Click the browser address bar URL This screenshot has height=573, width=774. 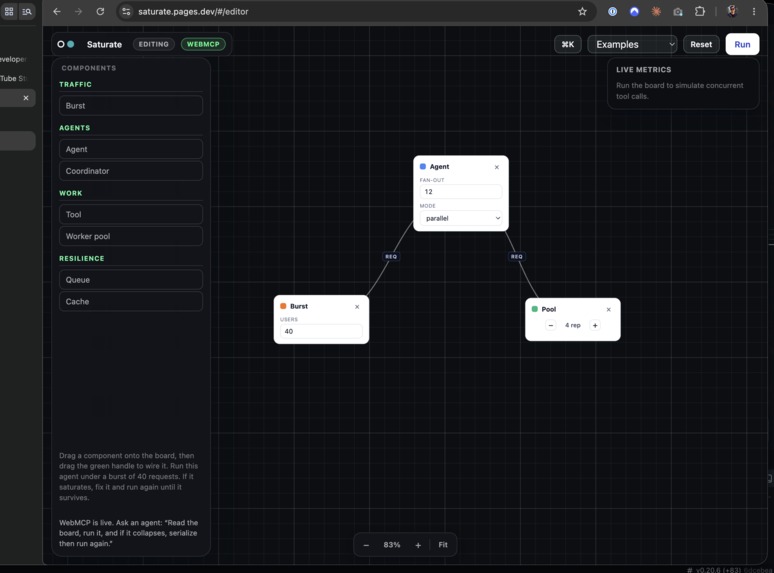194,11
